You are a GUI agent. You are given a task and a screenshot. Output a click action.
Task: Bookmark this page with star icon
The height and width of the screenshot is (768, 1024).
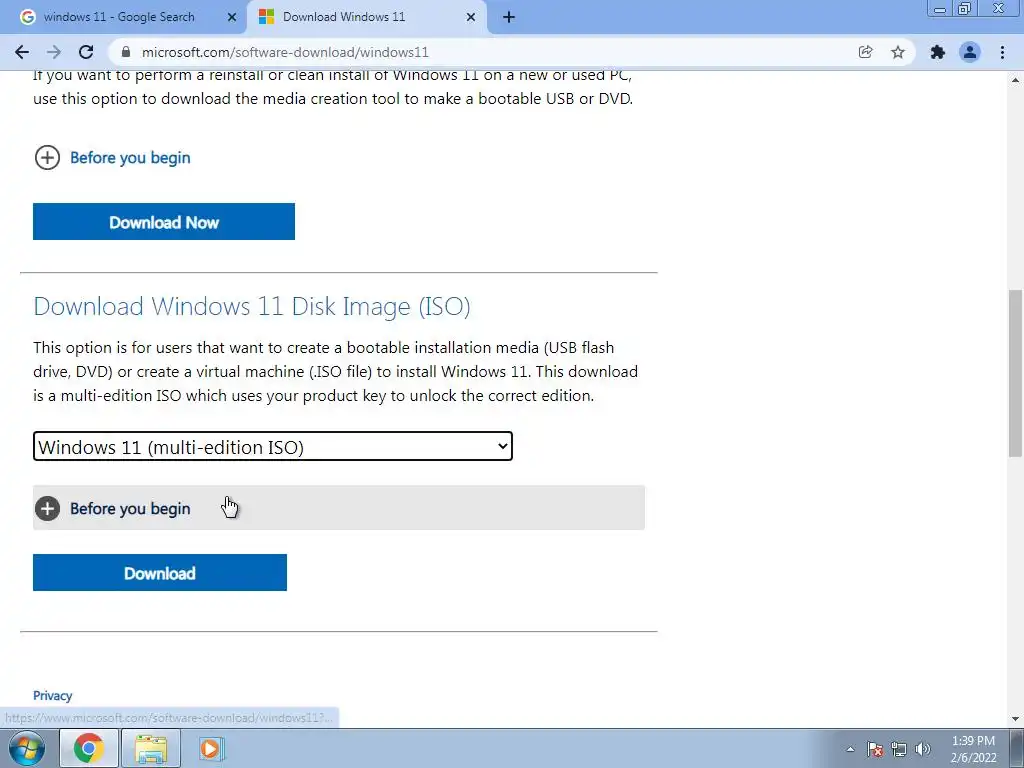coord(898,52)
